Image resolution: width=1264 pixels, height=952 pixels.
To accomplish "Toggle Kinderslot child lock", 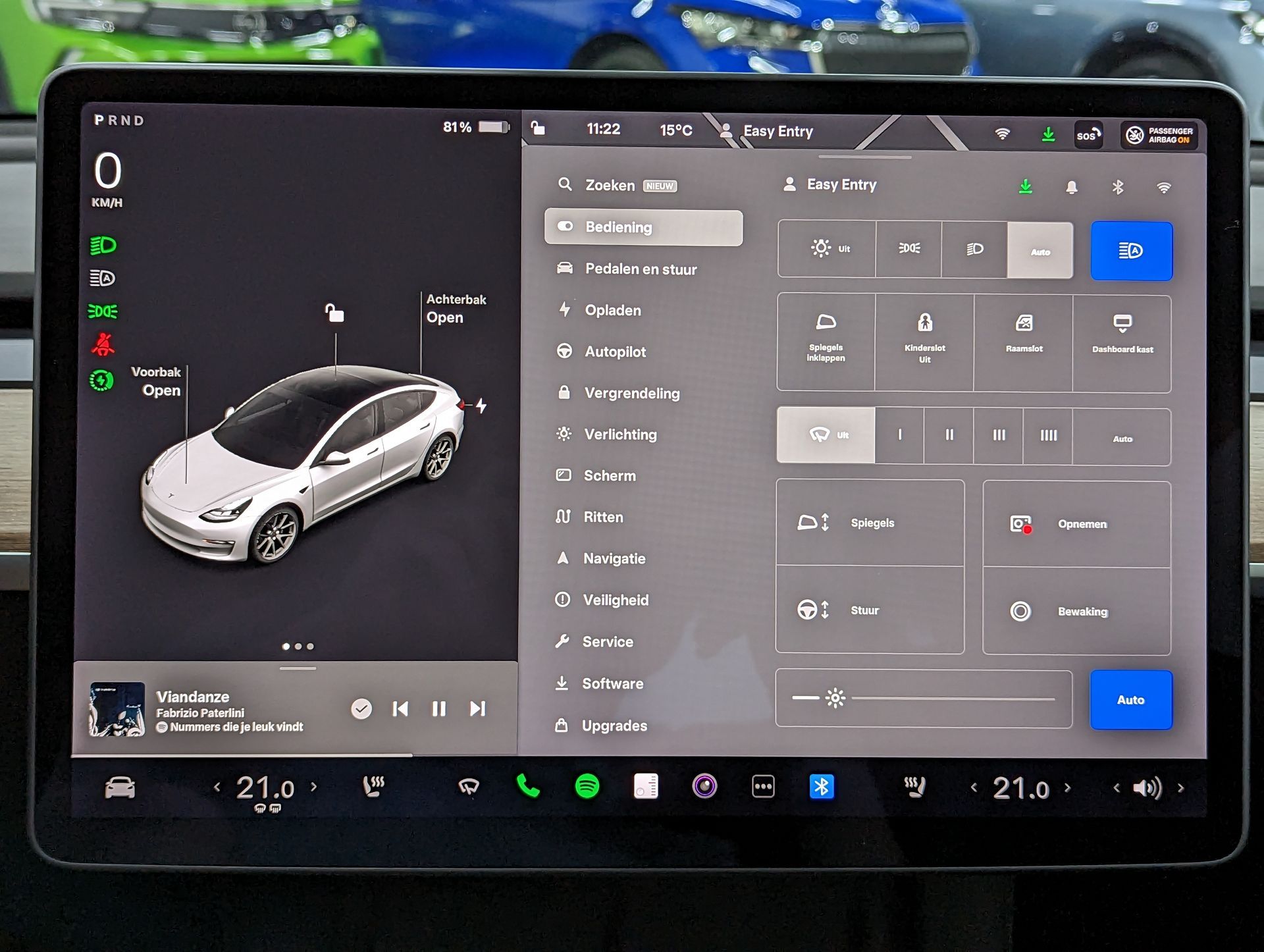I will [924, 343].
